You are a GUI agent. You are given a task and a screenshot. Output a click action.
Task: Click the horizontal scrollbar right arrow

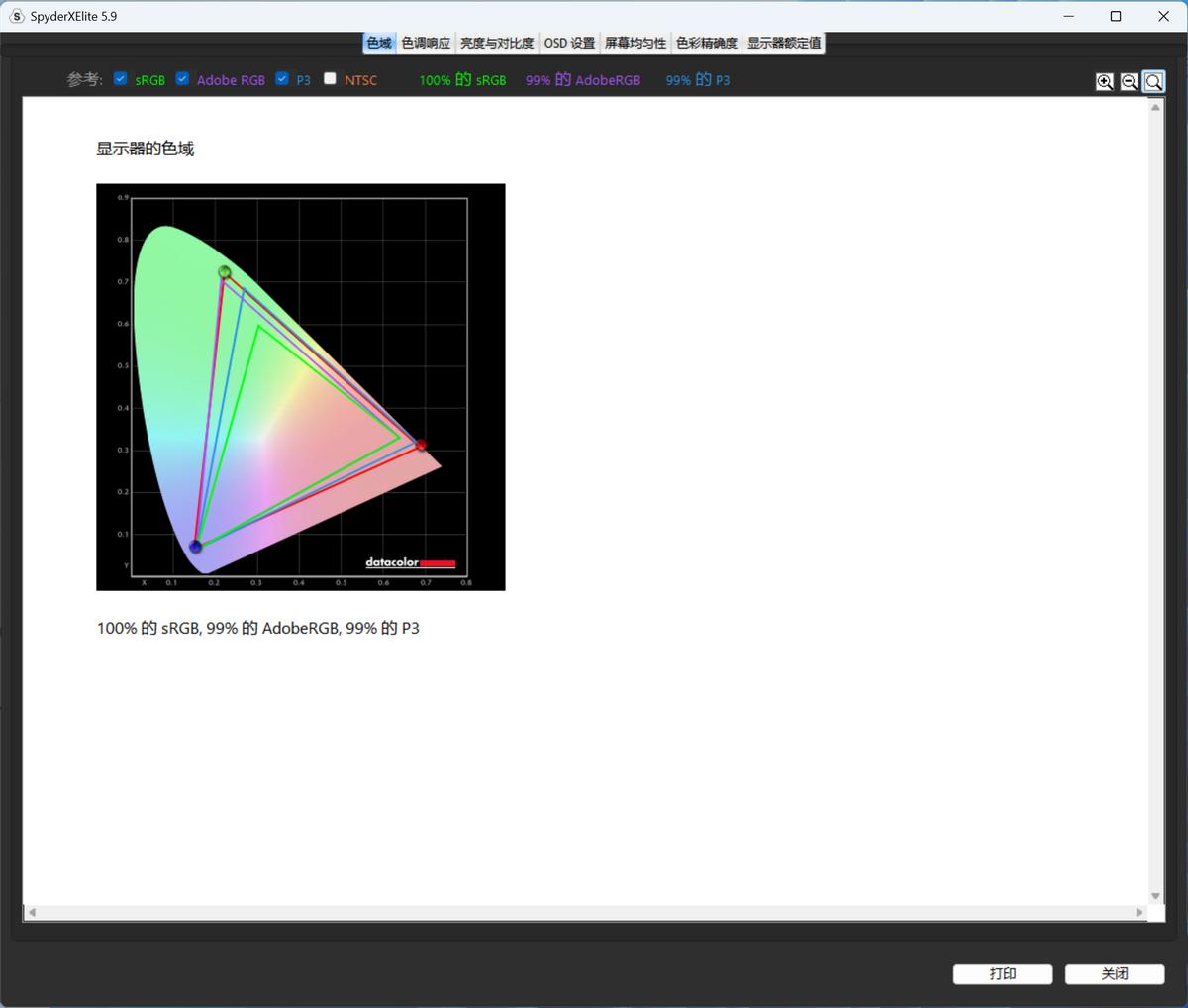click(1139, 913)
